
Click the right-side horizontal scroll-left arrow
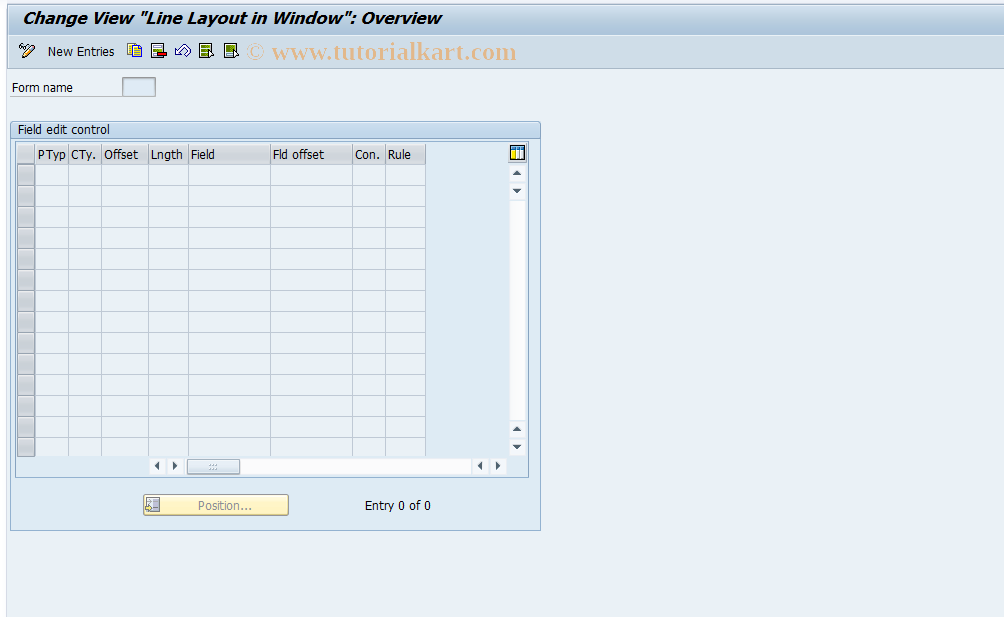tap(480, 466)
